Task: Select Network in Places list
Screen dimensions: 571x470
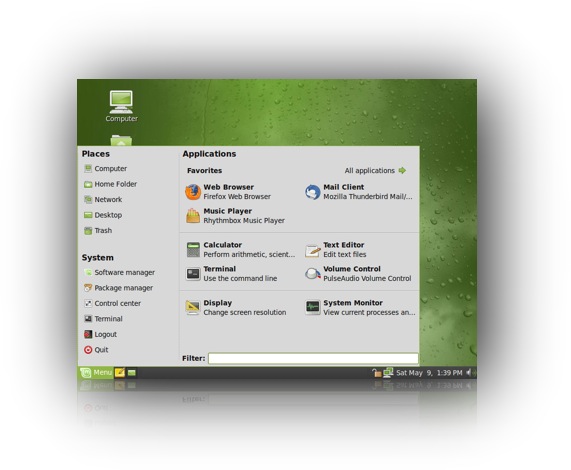Action: click(x=103, y=200)
